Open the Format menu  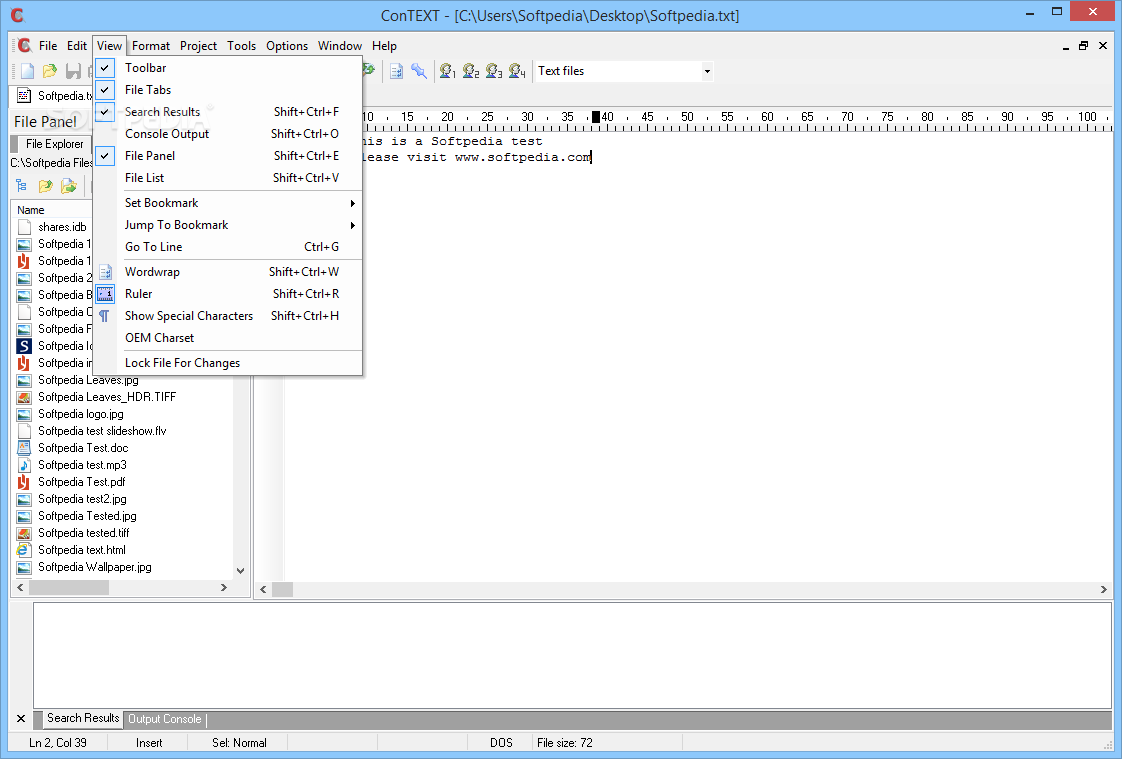tap(151, 46)
